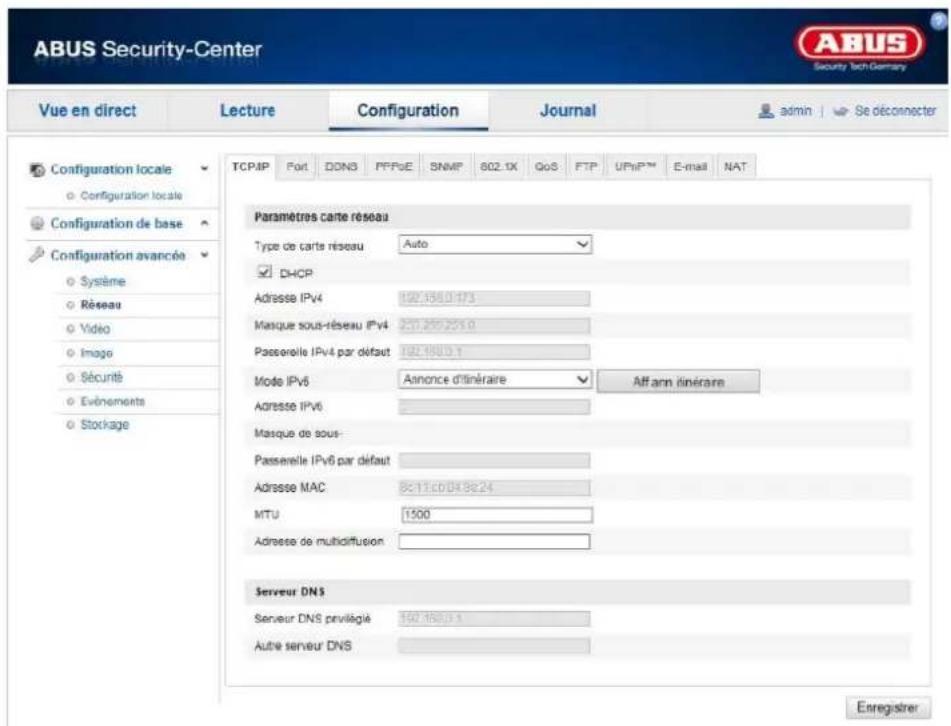Click the ABUS Security-Center title
Image resolution: width=951 pixels, height=726 pixels.
click(148, 49)
